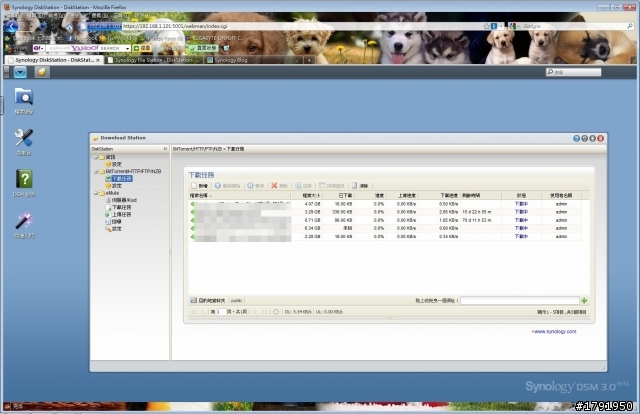The height and width of the screenshot is (414, 640).
Task: Click the Download Station icon in DSM taskbar
Action: pyautogui.click(x=42, y=72)
